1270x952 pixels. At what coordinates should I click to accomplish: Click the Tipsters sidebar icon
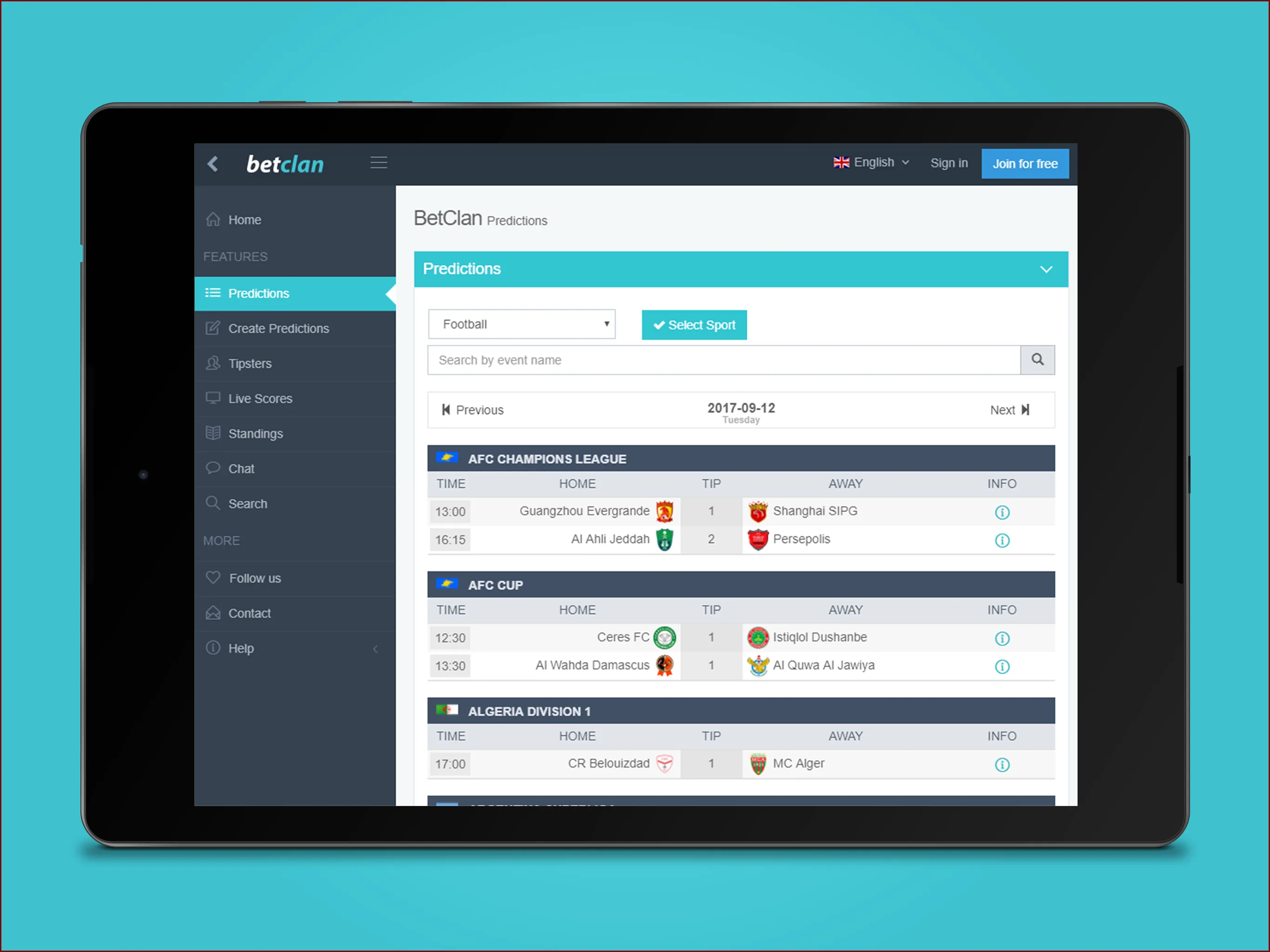[213, 363]
